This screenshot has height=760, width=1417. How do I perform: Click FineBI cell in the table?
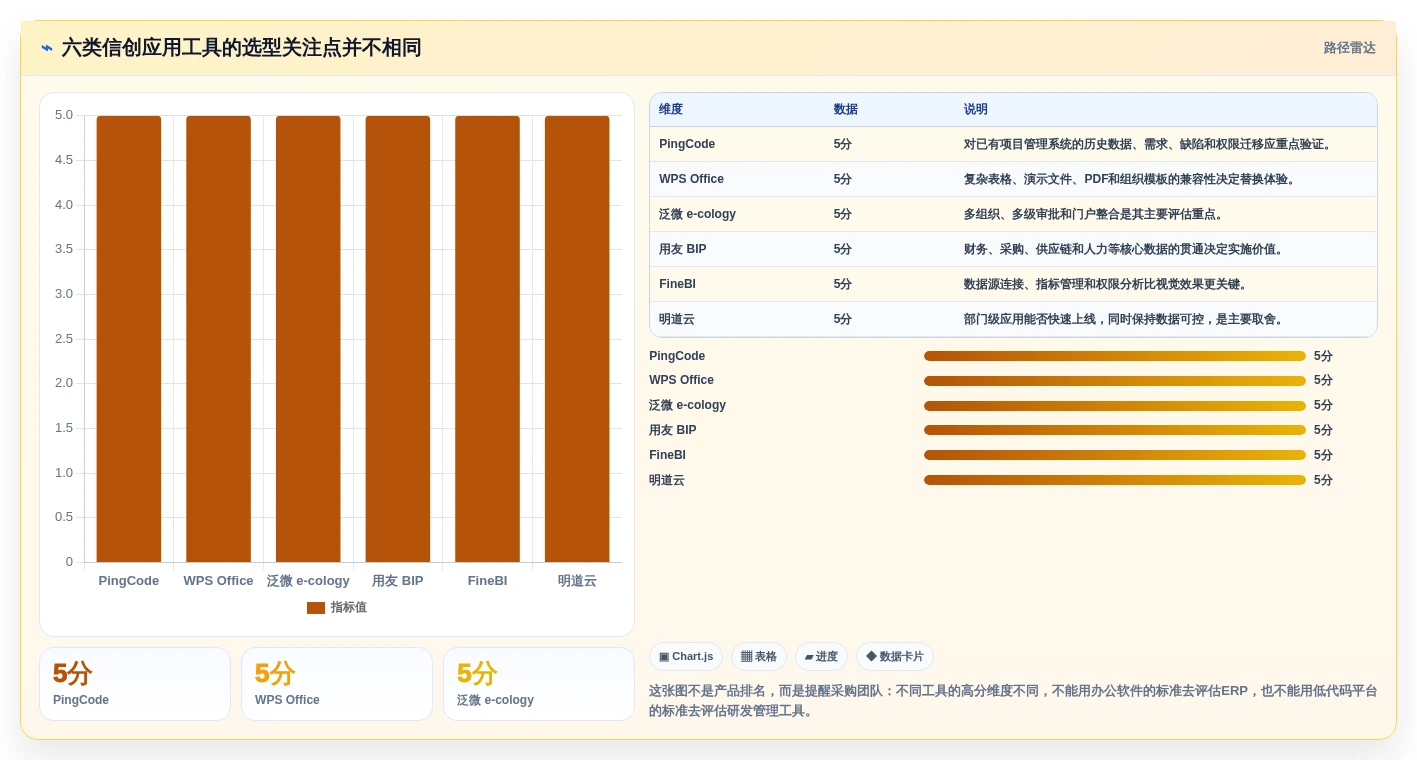pyautogui.click(x=677, y=284)
